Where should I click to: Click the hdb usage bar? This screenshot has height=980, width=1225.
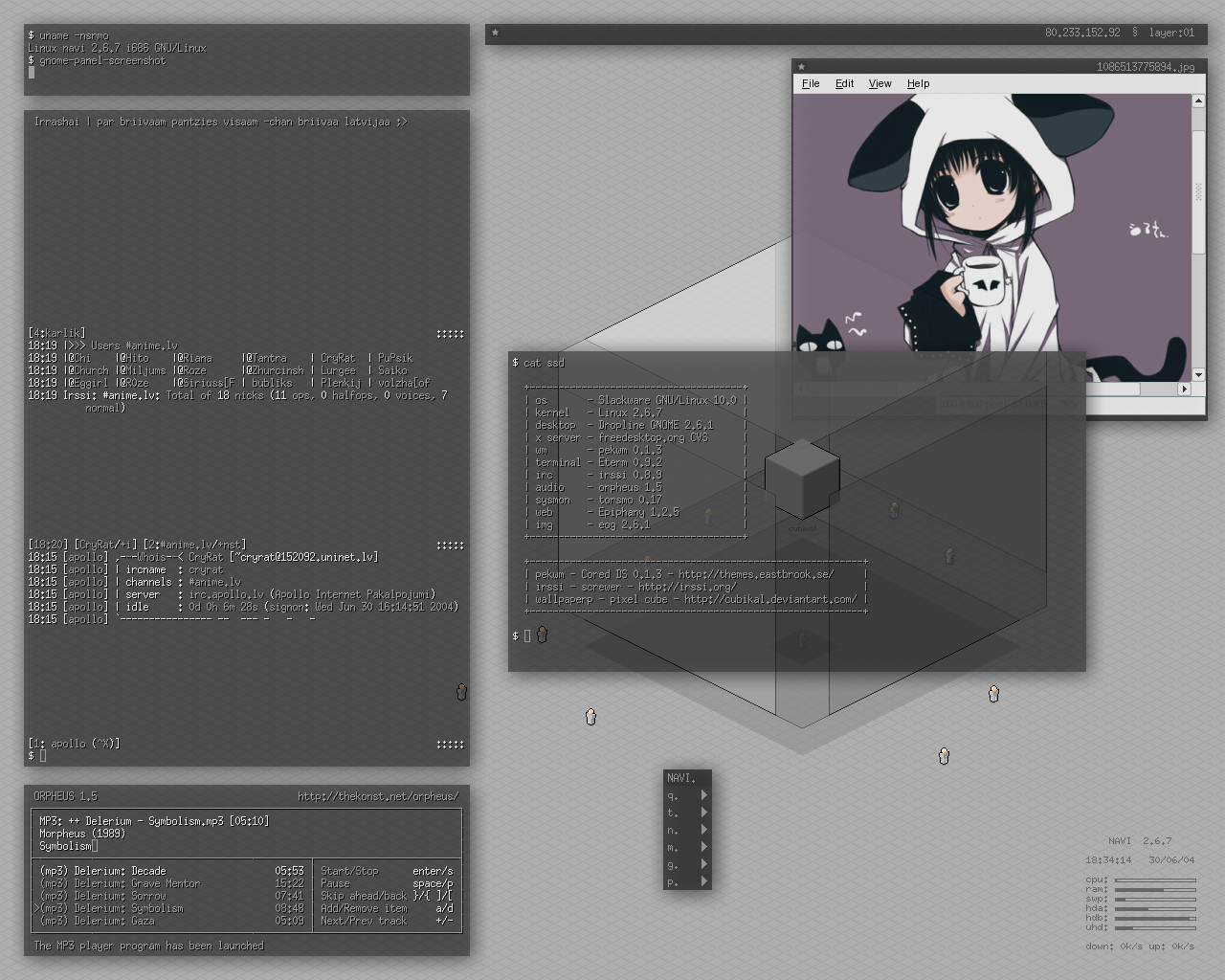click(x=1155, y=918)
